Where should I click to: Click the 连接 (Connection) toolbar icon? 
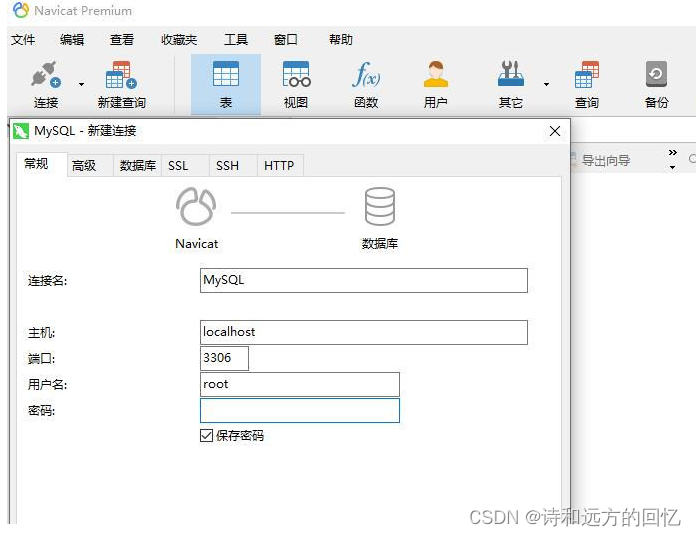point(46,75)
